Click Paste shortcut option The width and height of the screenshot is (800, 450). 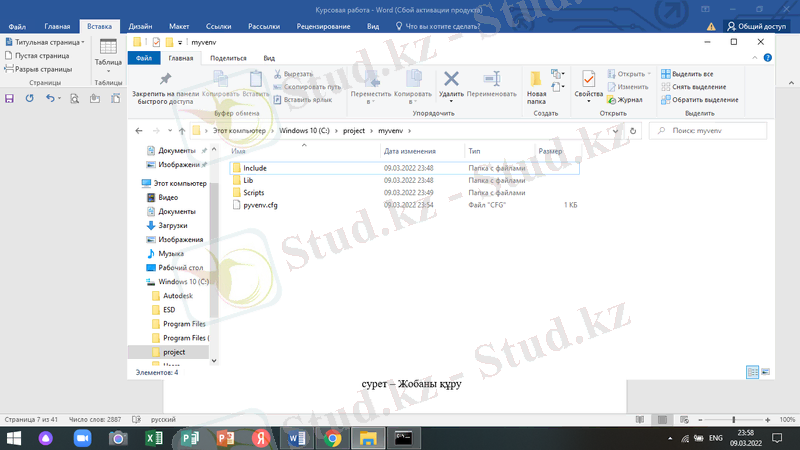(x=303, y=99)
